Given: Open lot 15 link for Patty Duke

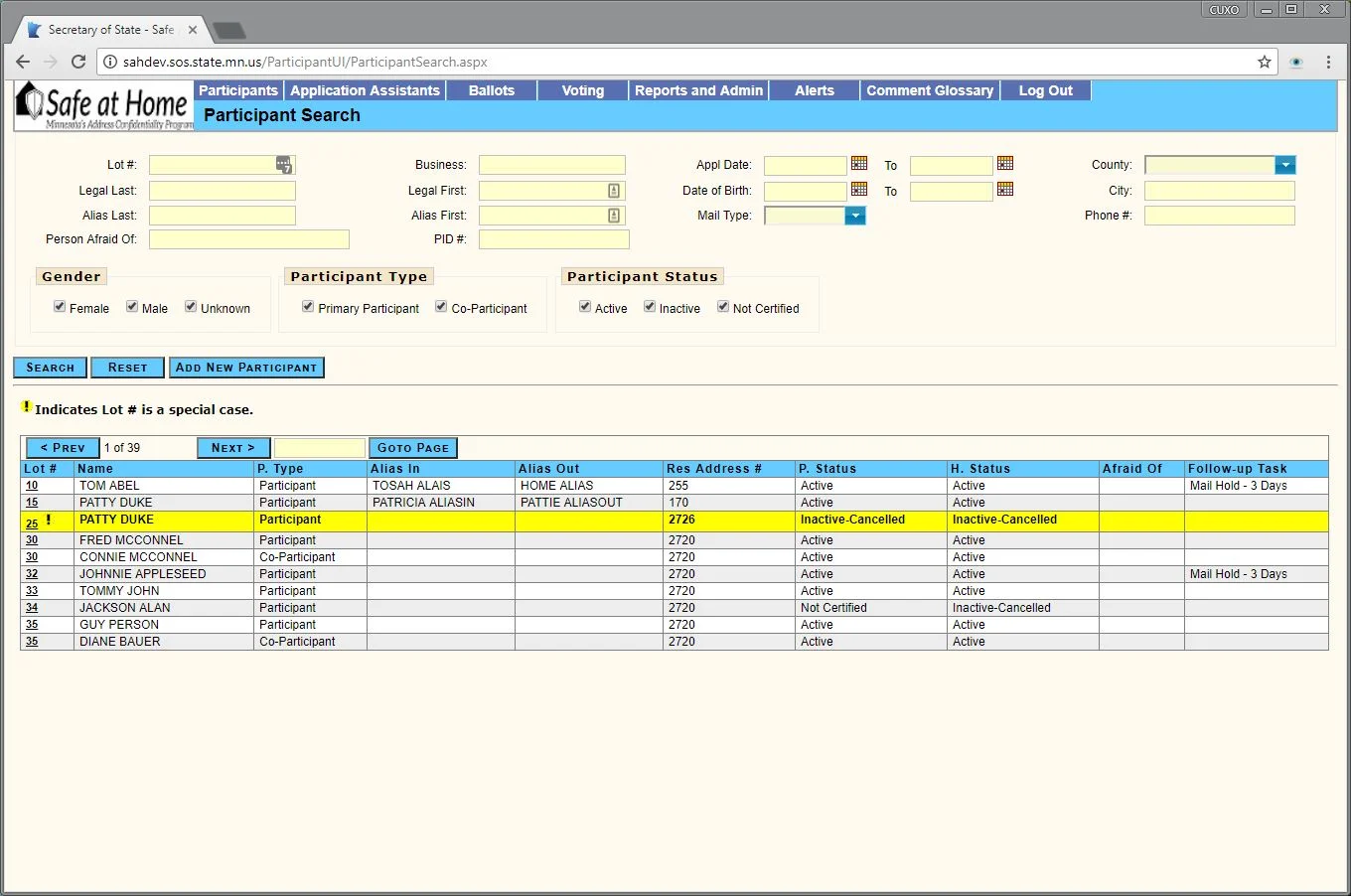Looking at the screenshot, I should point(32,503).
